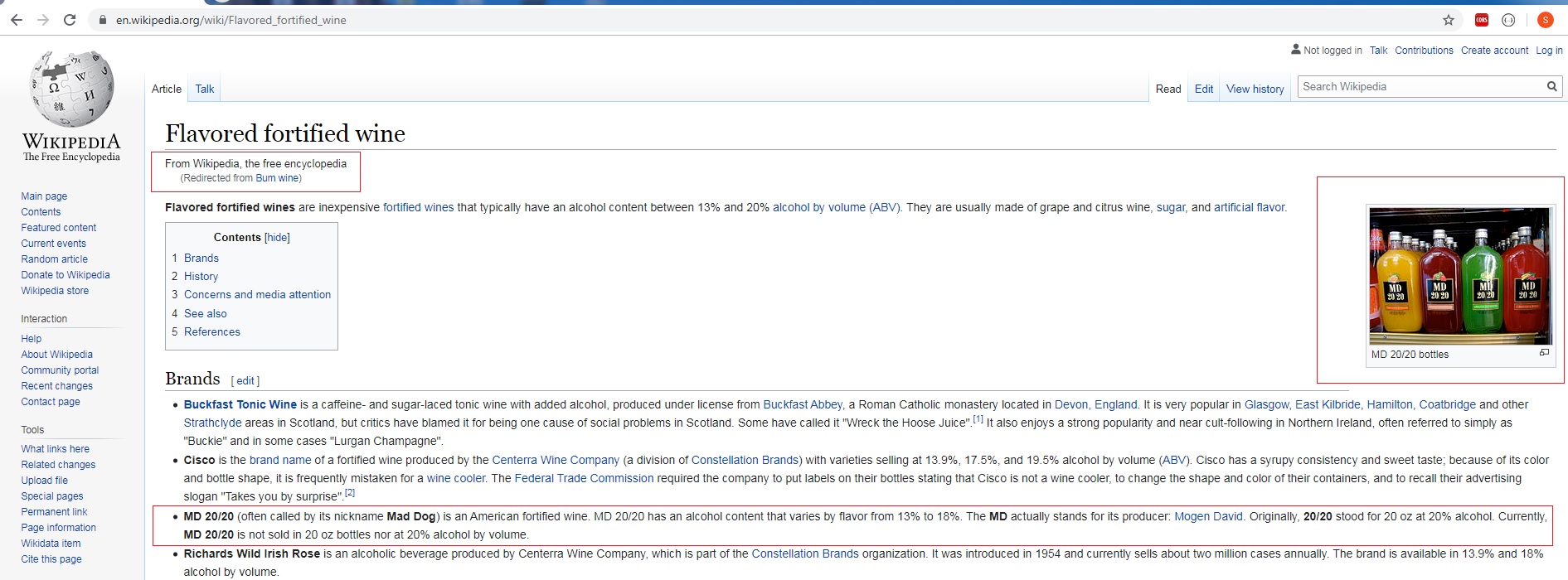Open Current events
Viewport: 1568px width, 580px height.
click(x=54, y=244)
